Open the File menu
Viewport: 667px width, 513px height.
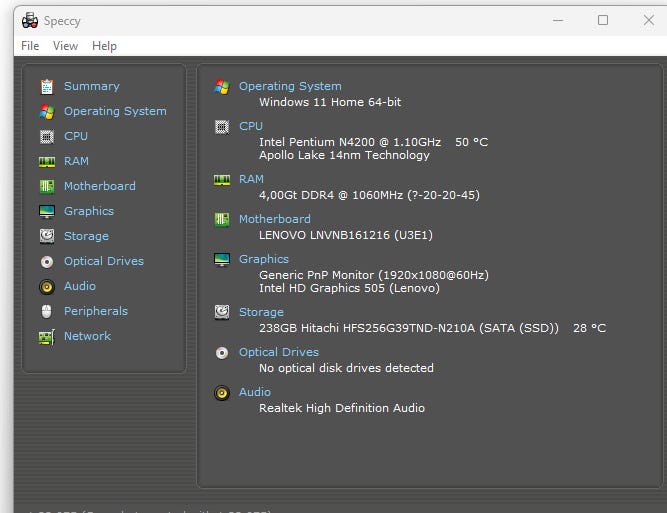[x=30, y=46]
